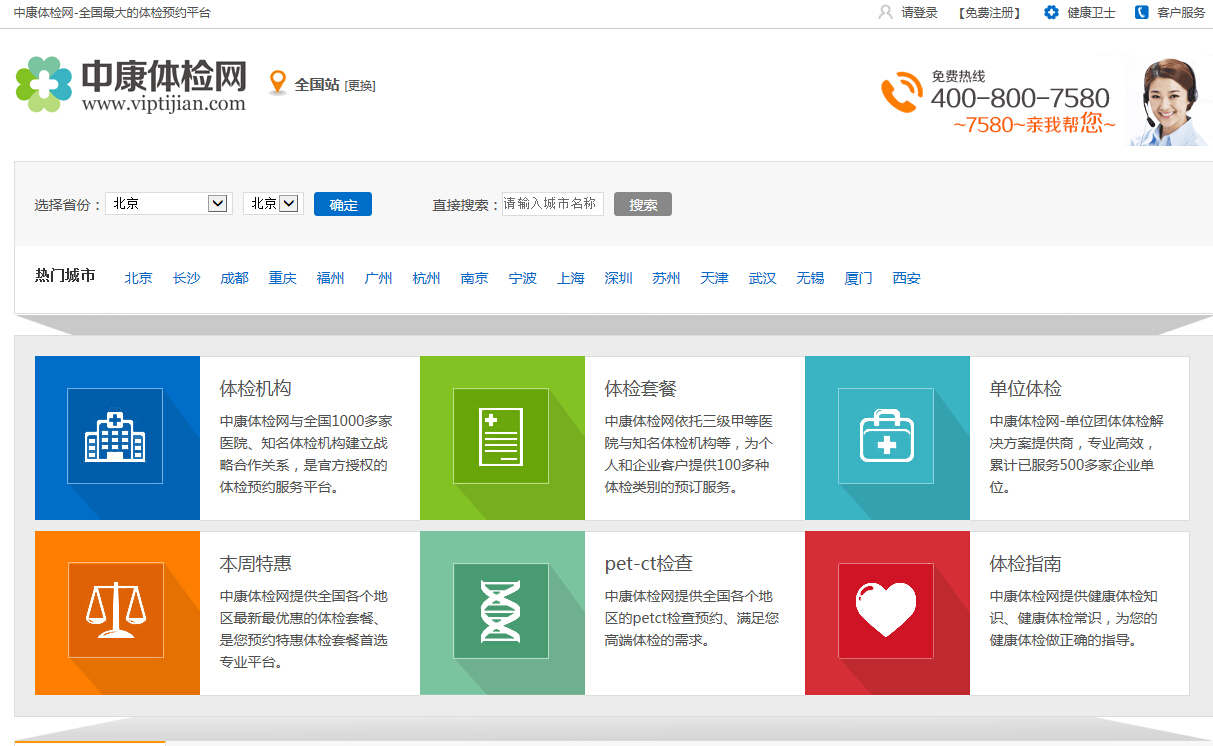Click the user login avatar icon
This screenshot has width=1213, height=746.
tap(885, 12)
